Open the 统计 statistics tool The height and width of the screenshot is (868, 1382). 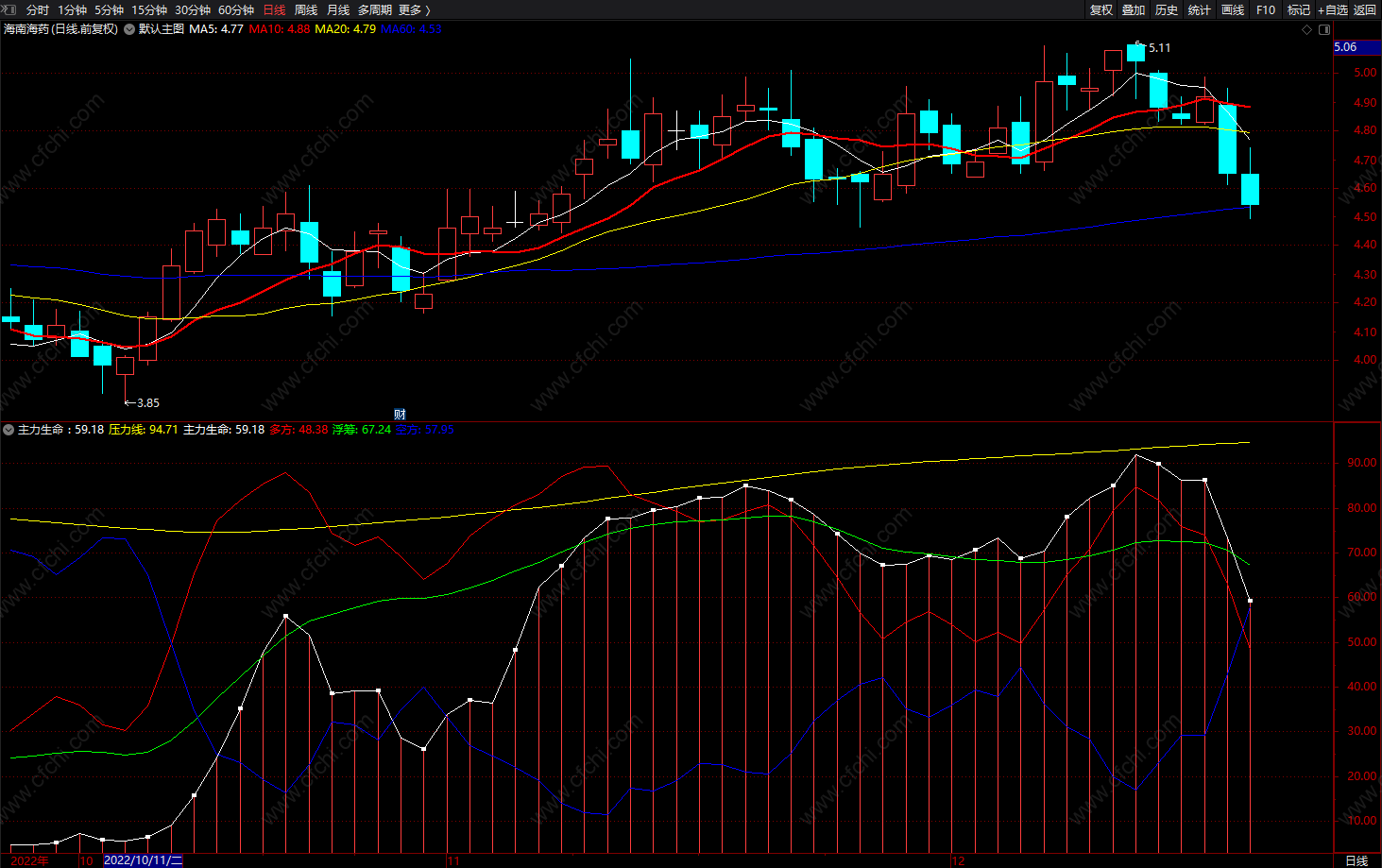coord(1200,9)
